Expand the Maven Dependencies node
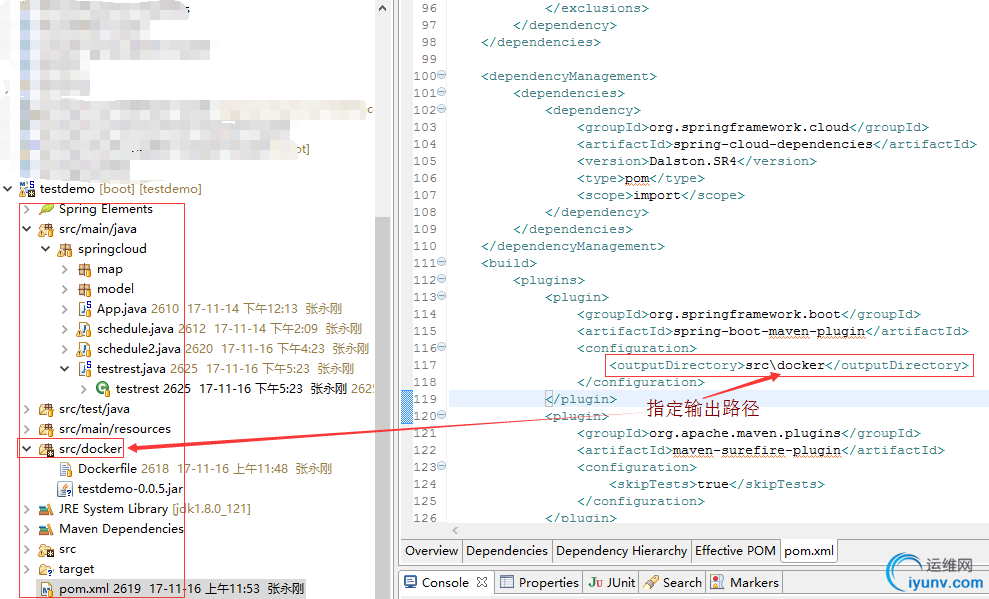Image resolution: width=989 pixels, height=599 pixels. 26,529
